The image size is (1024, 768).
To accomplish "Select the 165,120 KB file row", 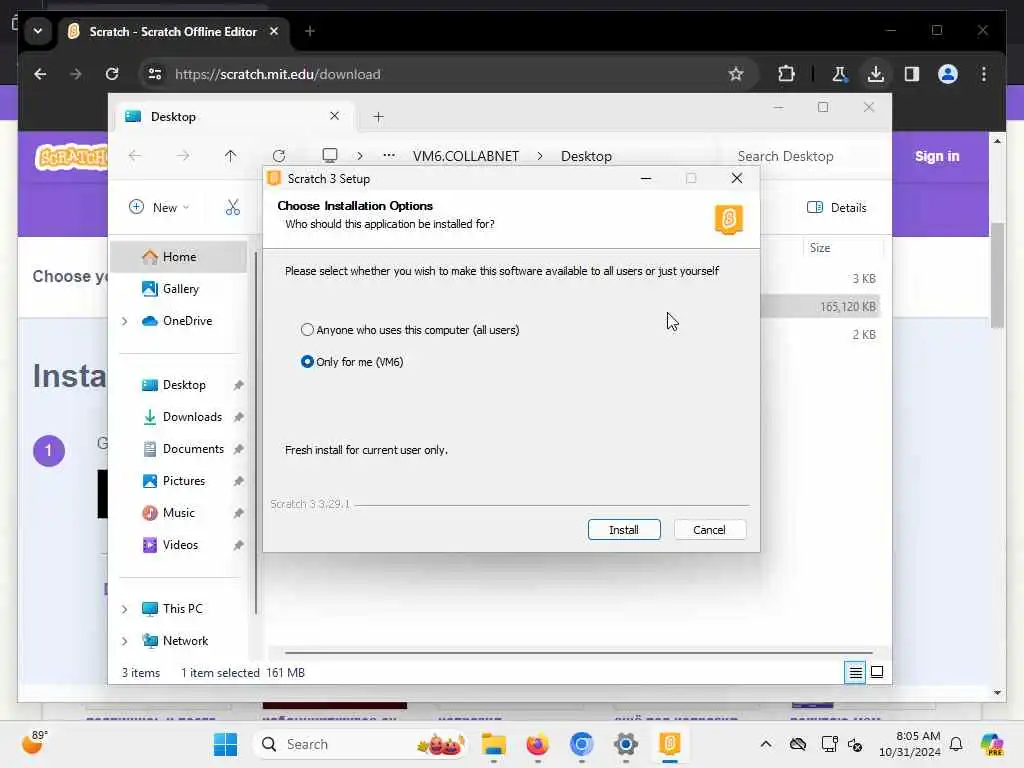I will [x=821, y=306].
